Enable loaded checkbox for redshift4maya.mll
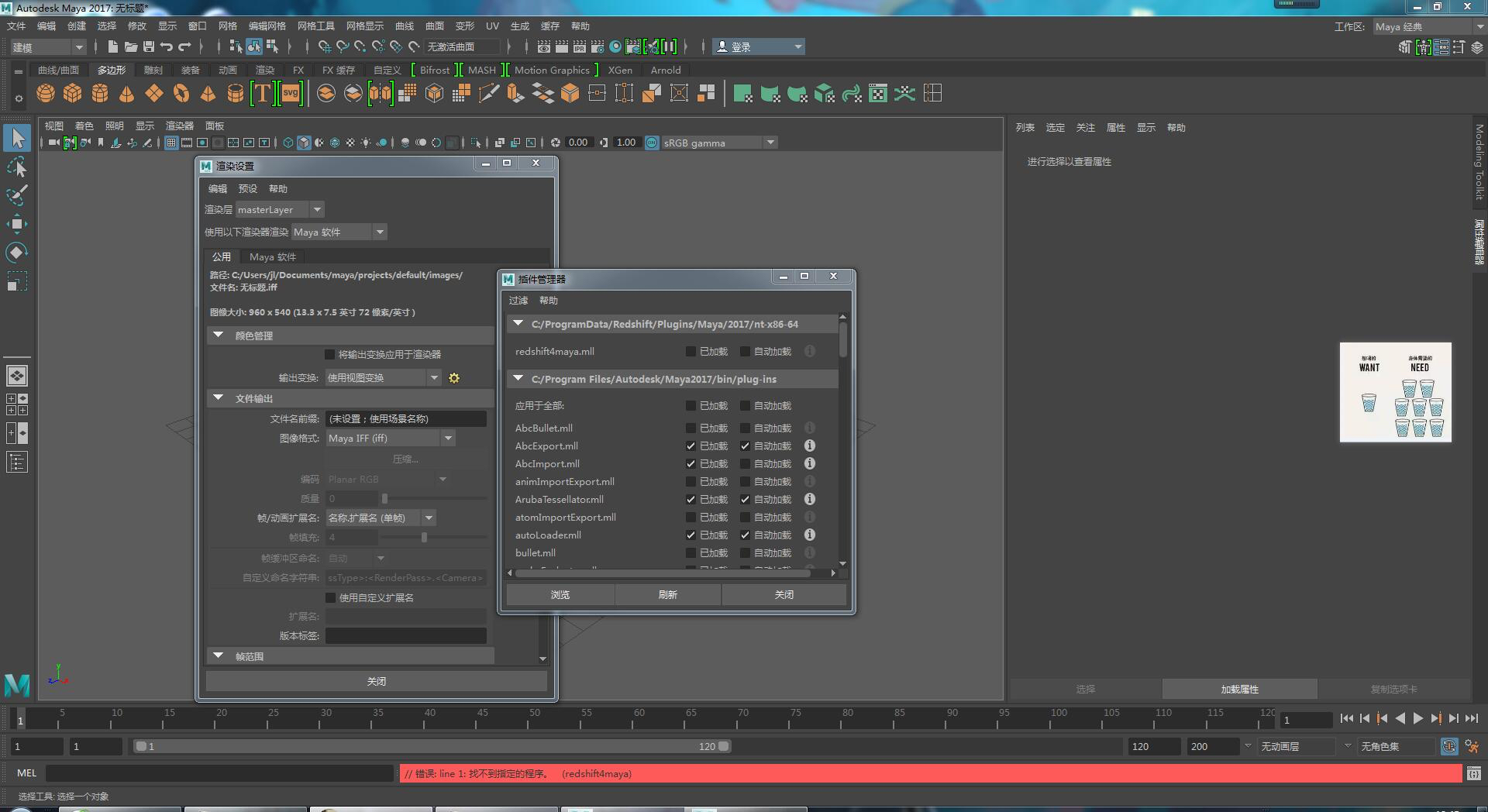Screen dimensions: 1488x812 pos(691,352)
